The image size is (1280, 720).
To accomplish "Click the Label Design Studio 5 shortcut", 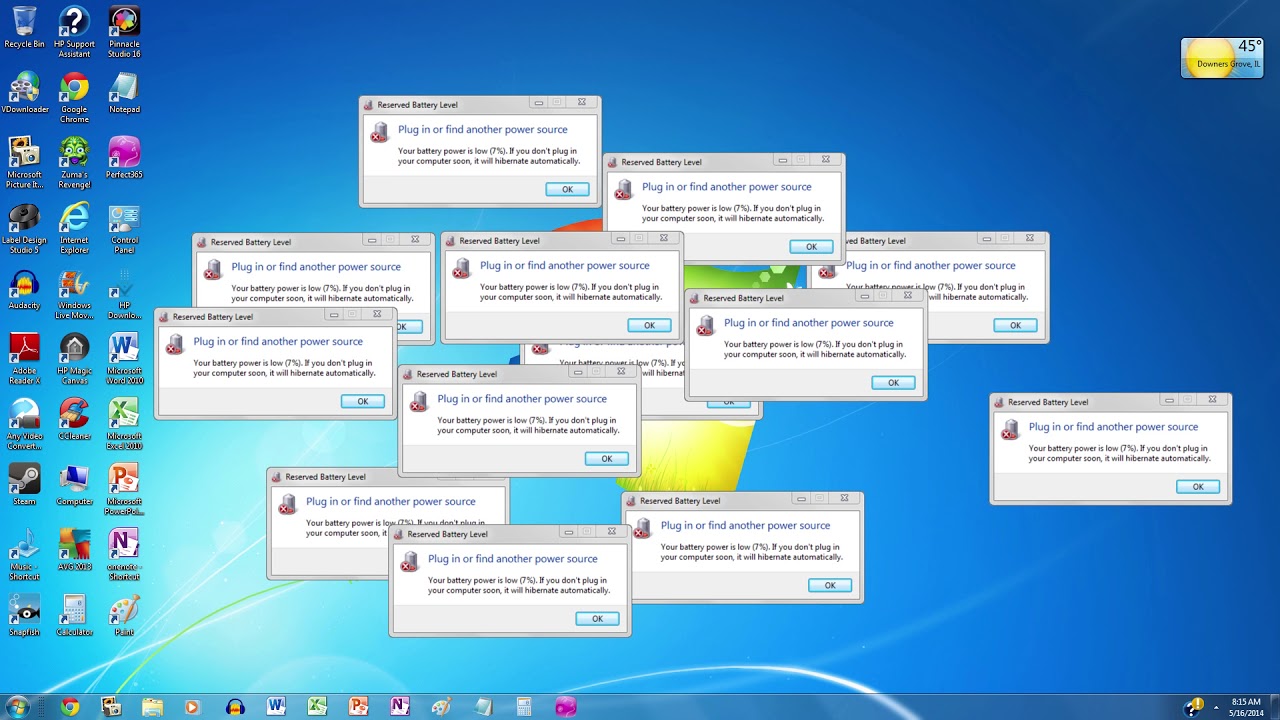I will (x=24, y=228).
